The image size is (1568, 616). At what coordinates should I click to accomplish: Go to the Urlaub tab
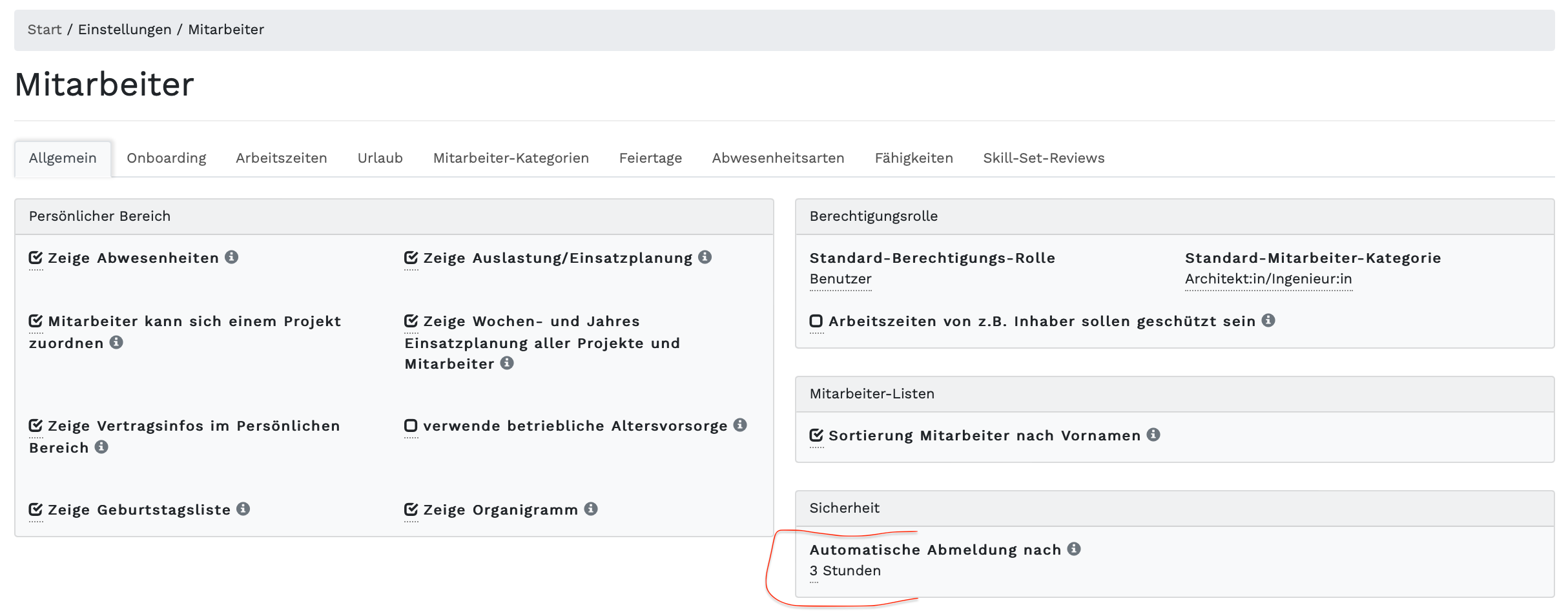click(380, 158)
